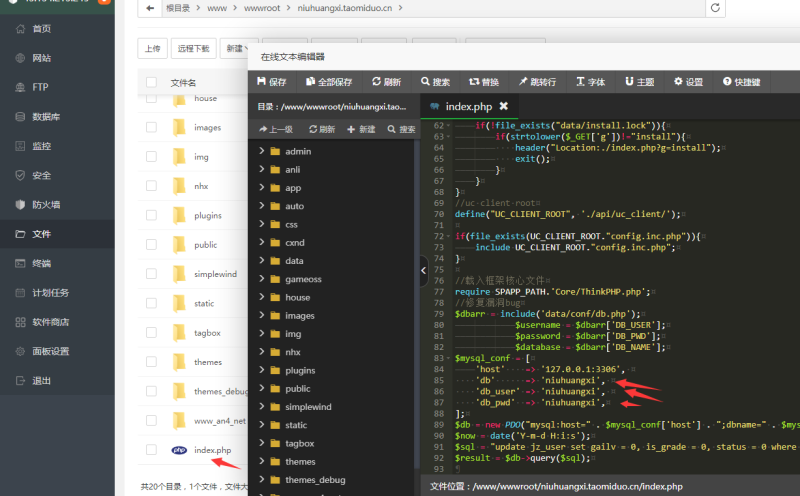
Task: Open the 监控 monitoring sidebar item
Action: (57, 146)
